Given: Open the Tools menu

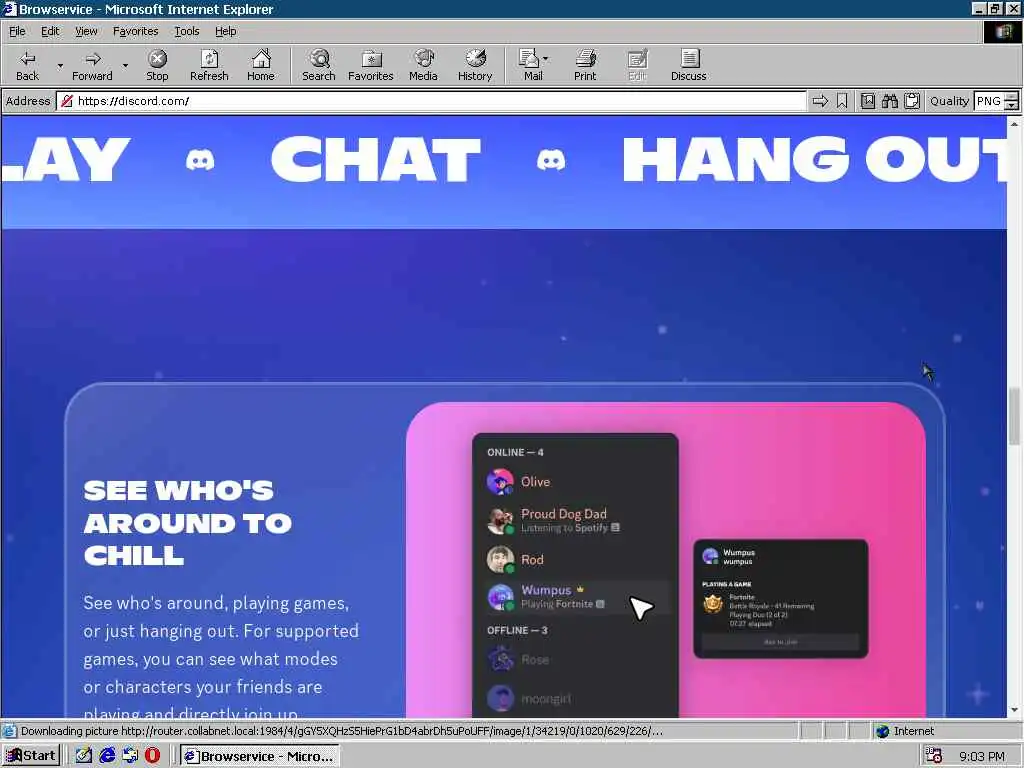Looking at the screenshot, I should 186,31.
